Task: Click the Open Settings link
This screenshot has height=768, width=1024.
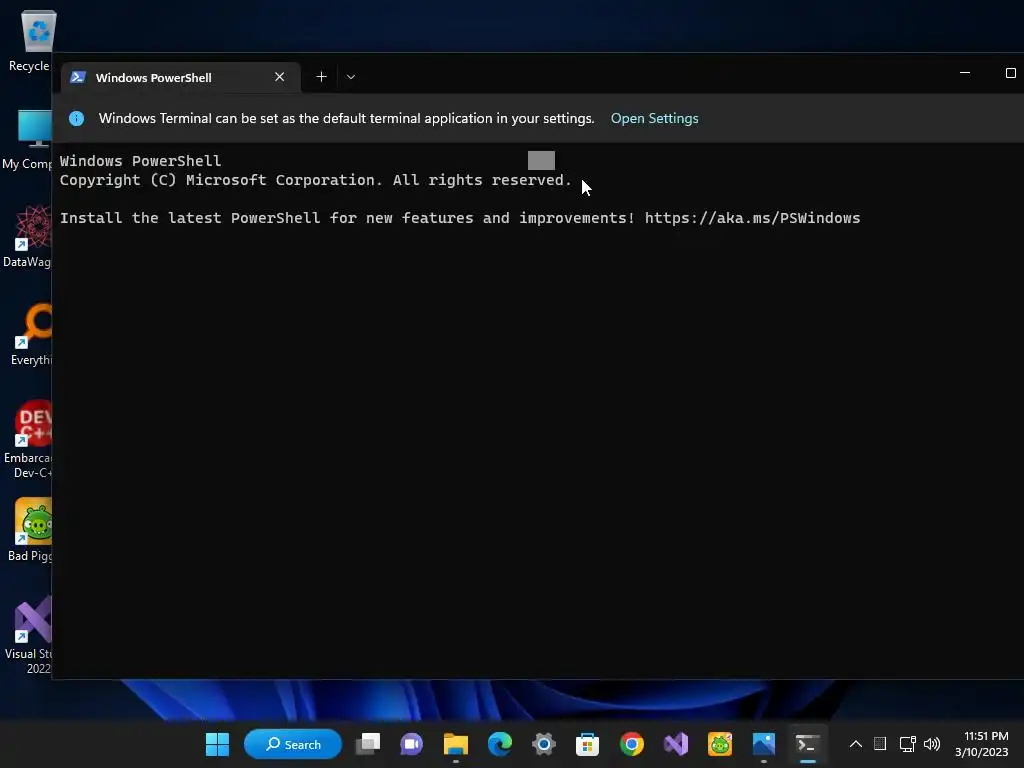Action: [x=654, y=118]
